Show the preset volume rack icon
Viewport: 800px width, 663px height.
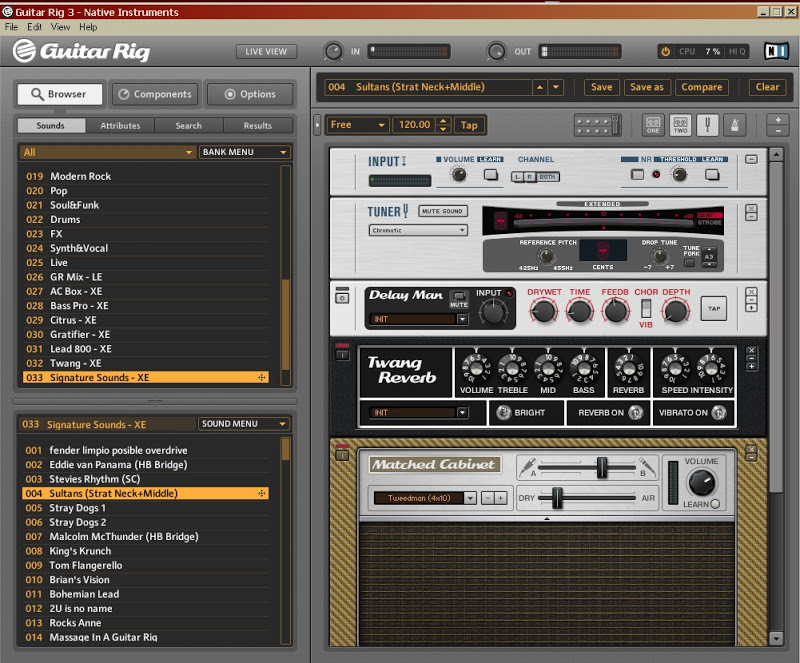point(598,125)
